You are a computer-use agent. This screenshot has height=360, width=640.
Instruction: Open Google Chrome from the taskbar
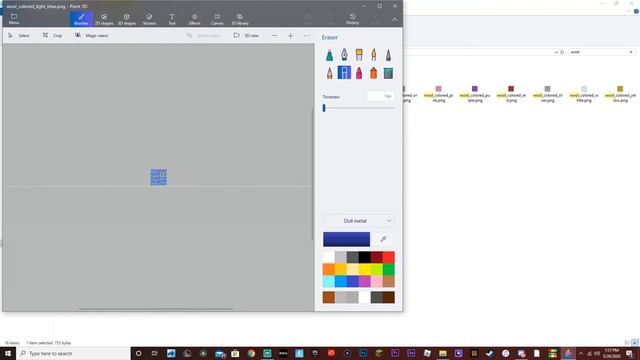[251, 353]
